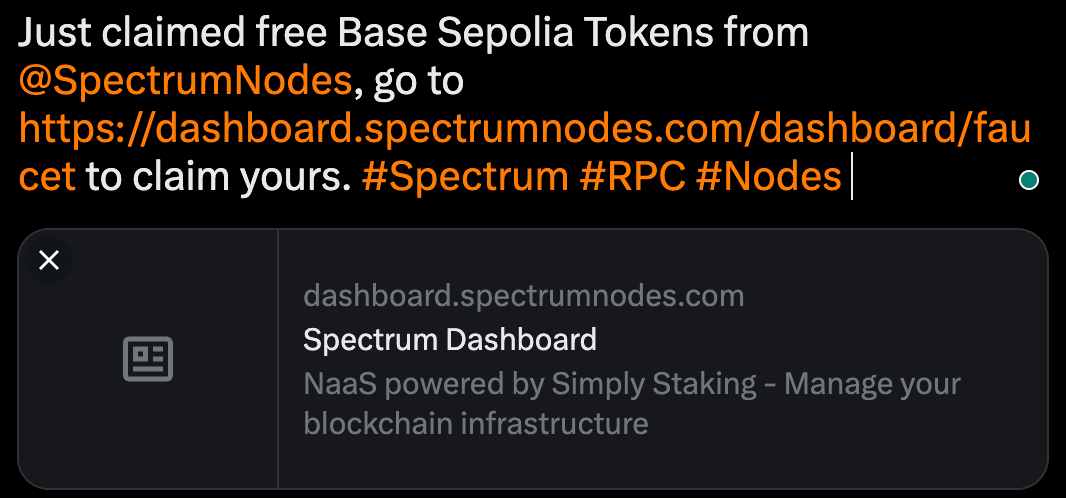Select the #RPC hashtag
This screenshot has height=498, width=1066.
(632, 178)
